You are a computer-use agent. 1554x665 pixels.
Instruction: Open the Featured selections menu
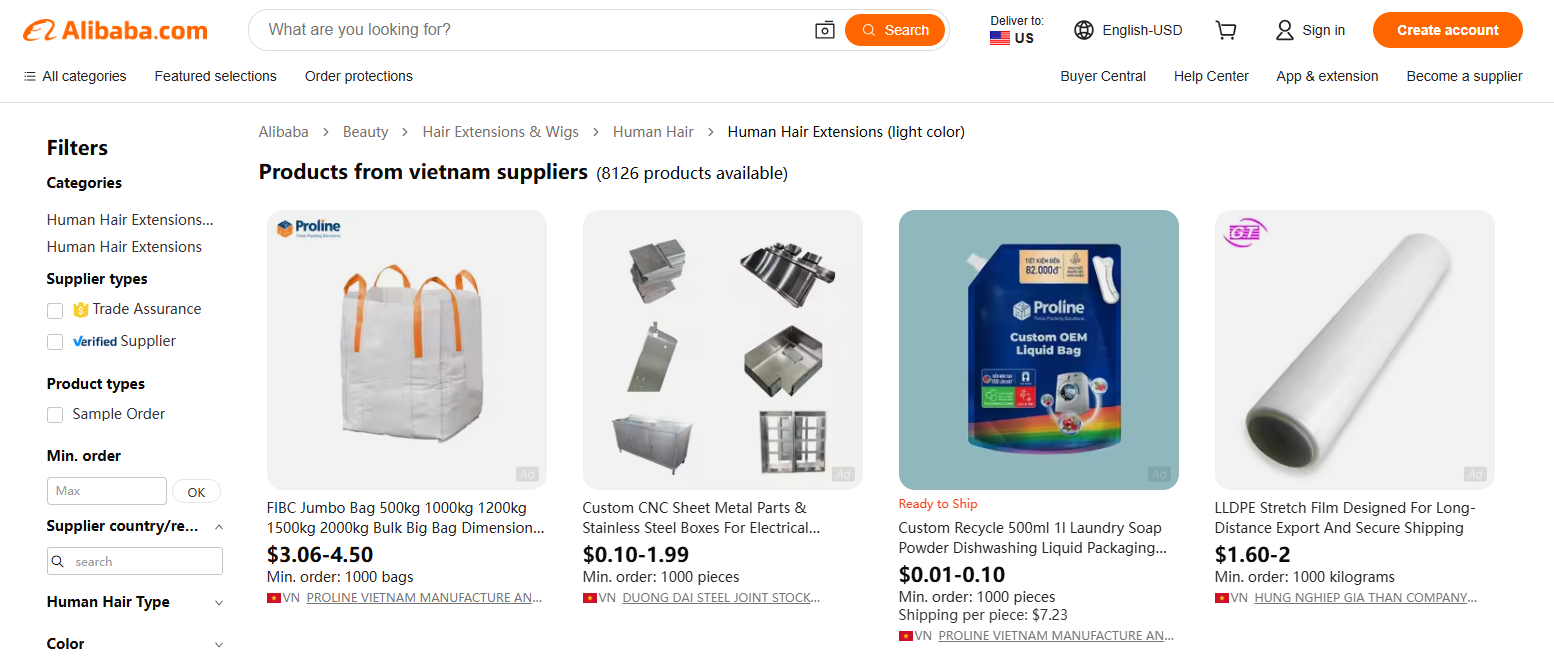215,76
